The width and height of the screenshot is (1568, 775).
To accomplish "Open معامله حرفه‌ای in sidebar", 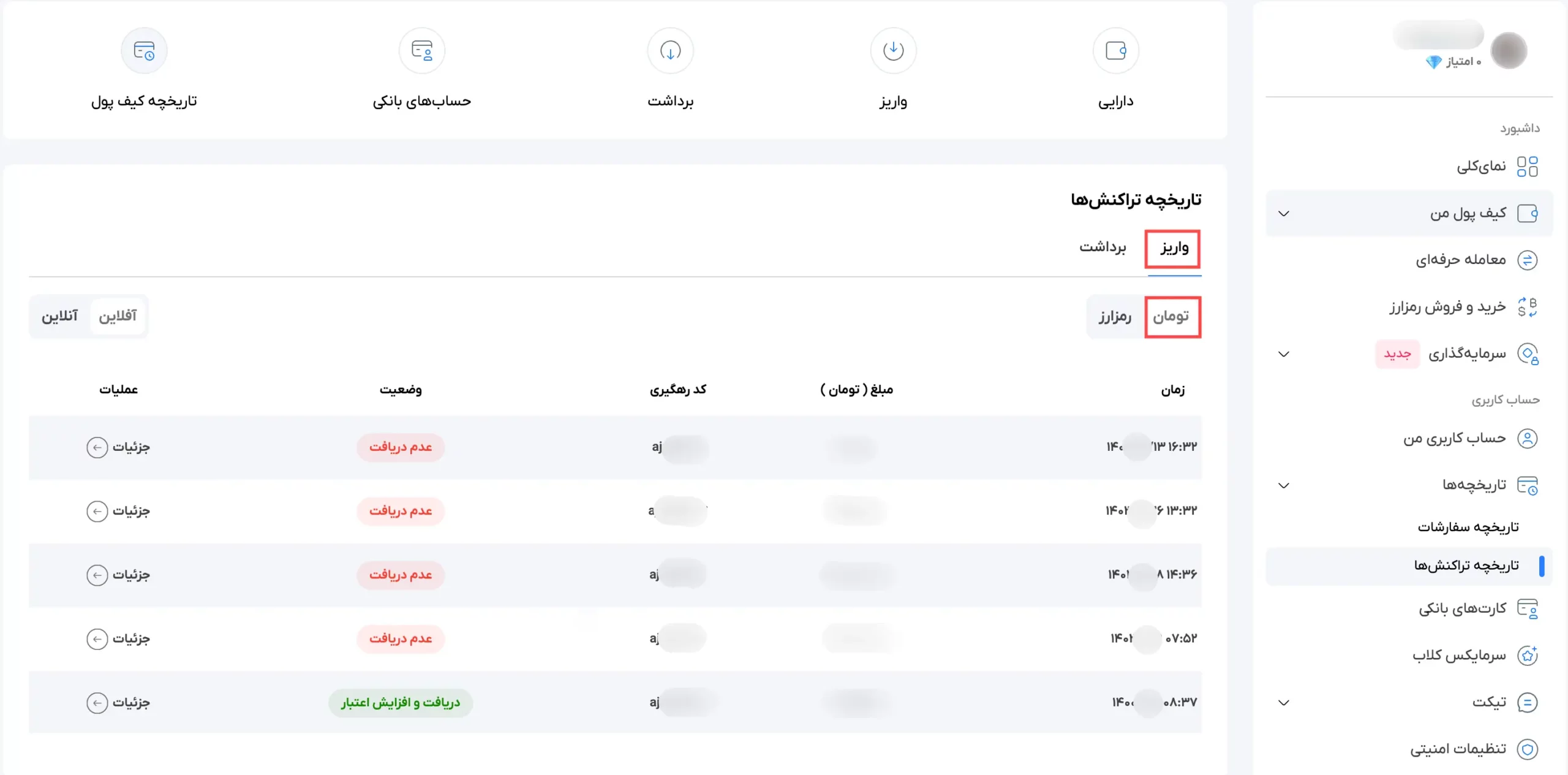I will (x=1460, y=260).
